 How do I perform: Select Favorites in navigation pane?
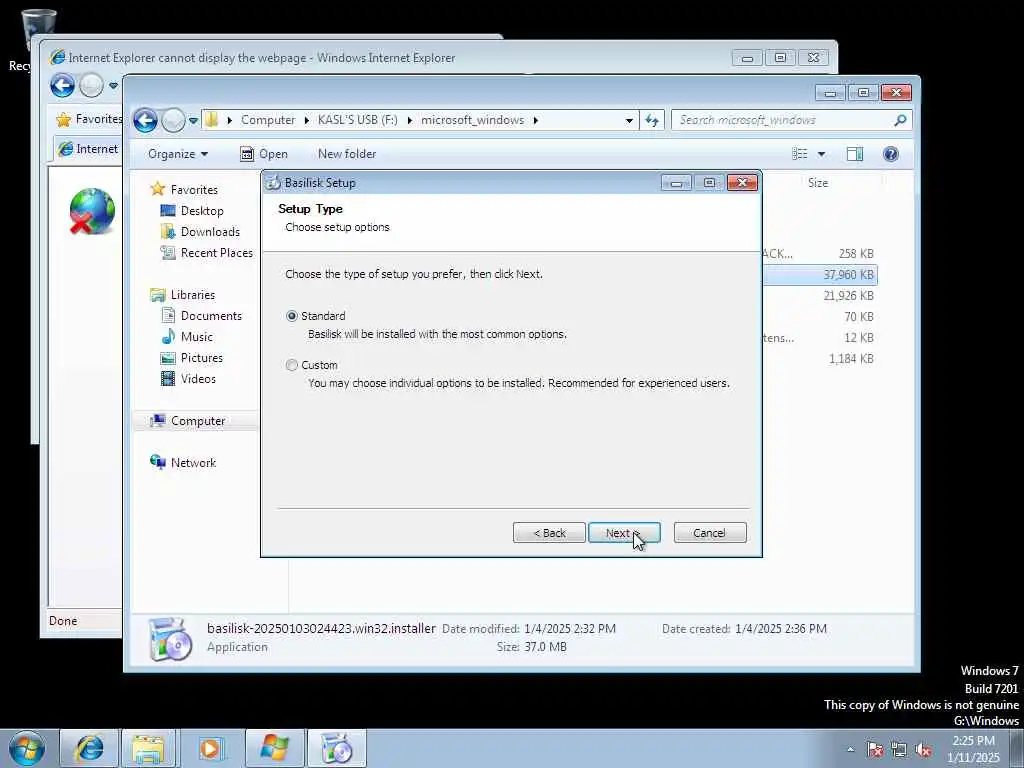pos(194,189)
